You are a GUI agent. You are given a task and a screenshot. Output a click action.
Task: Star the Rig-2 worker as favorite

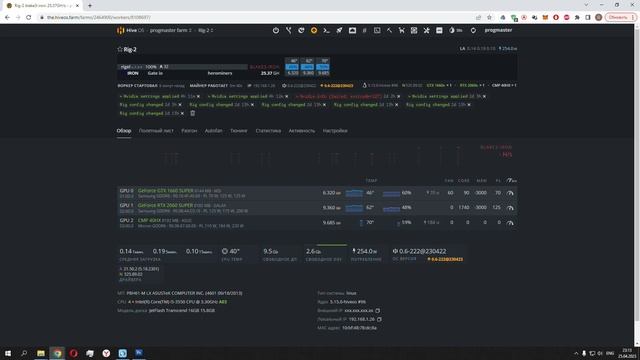pos(120,49)
